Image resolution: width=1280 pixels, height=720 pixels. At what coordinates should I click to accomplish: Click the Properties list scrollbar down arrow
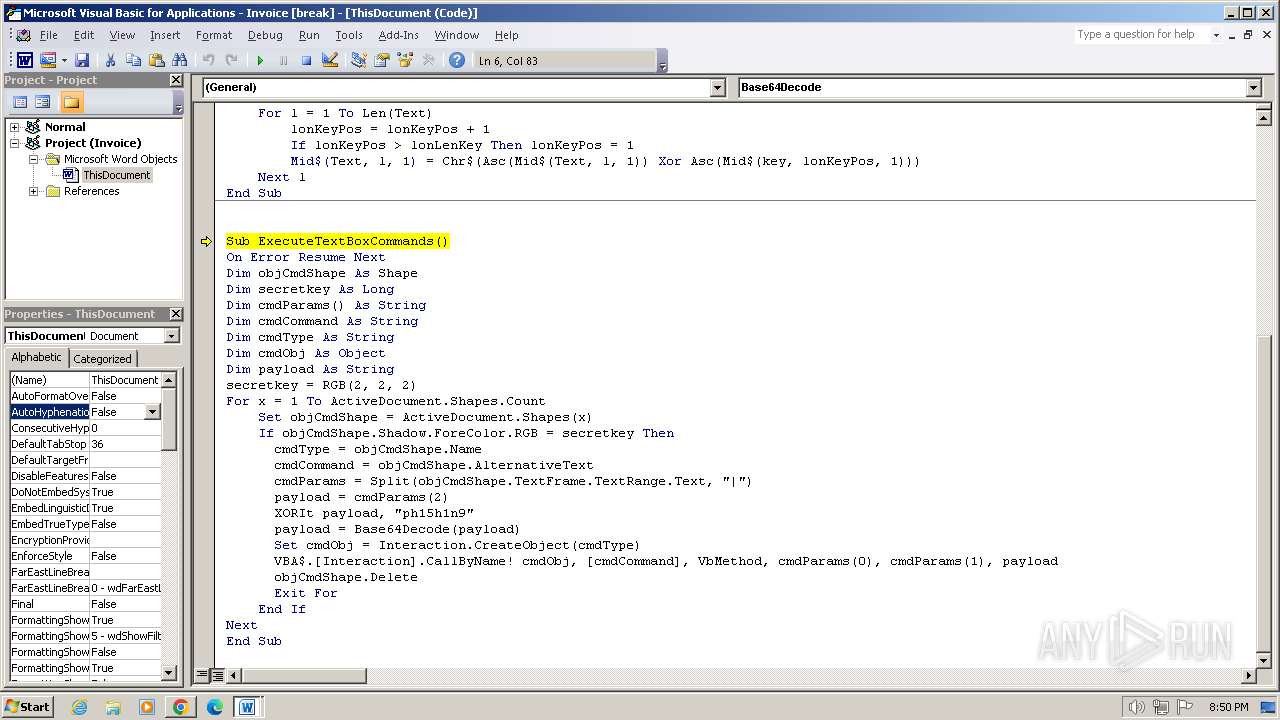pos(169,674)
